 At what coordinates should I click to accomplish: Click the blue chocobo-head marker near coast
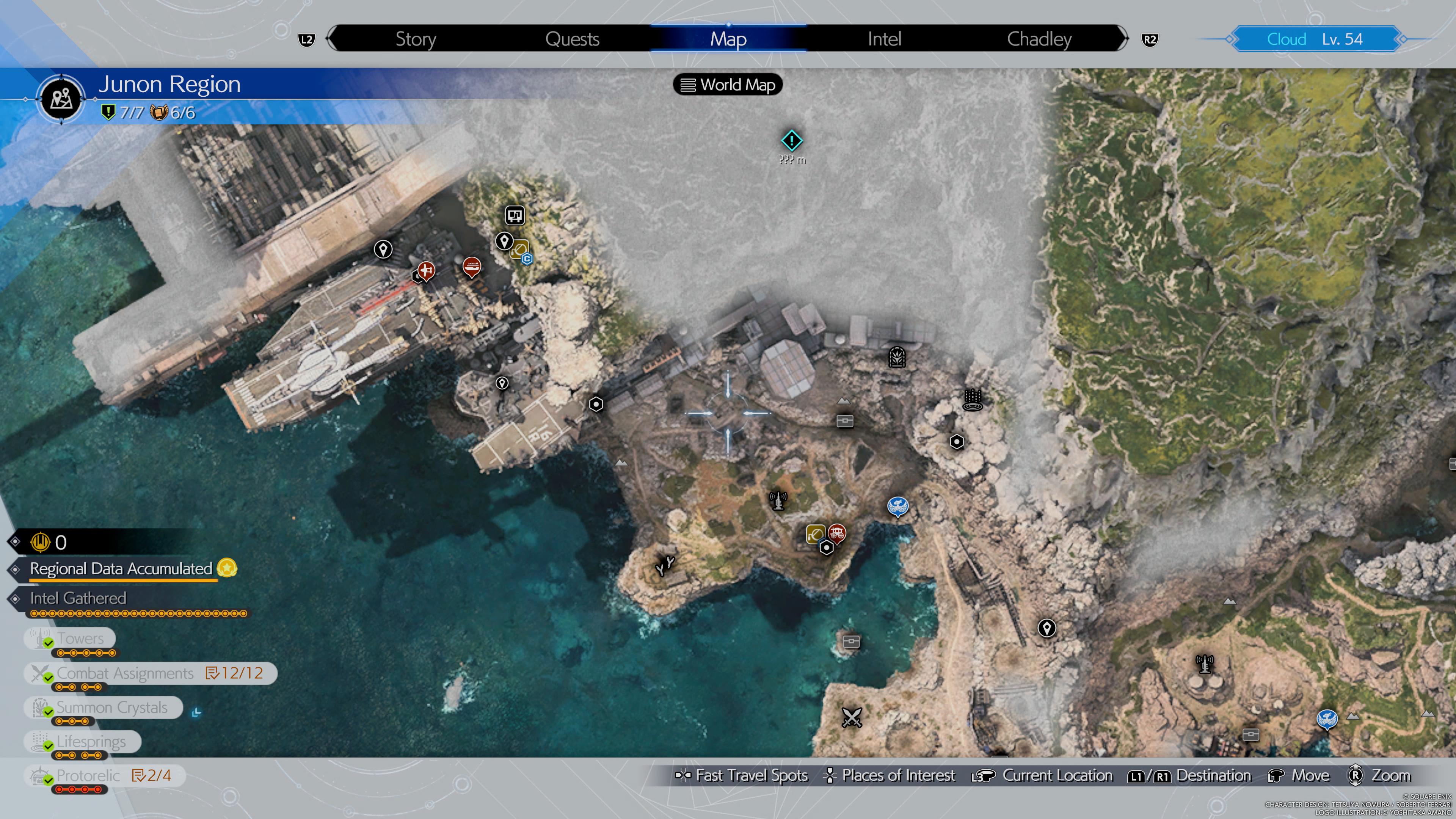(897, 506)
